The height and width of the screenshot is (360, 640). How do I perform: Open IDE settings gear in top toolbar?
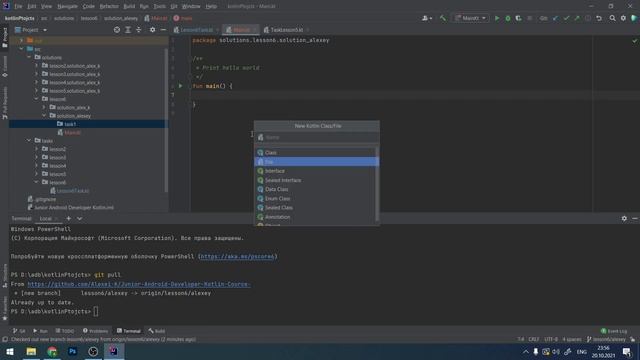(623, 18)
